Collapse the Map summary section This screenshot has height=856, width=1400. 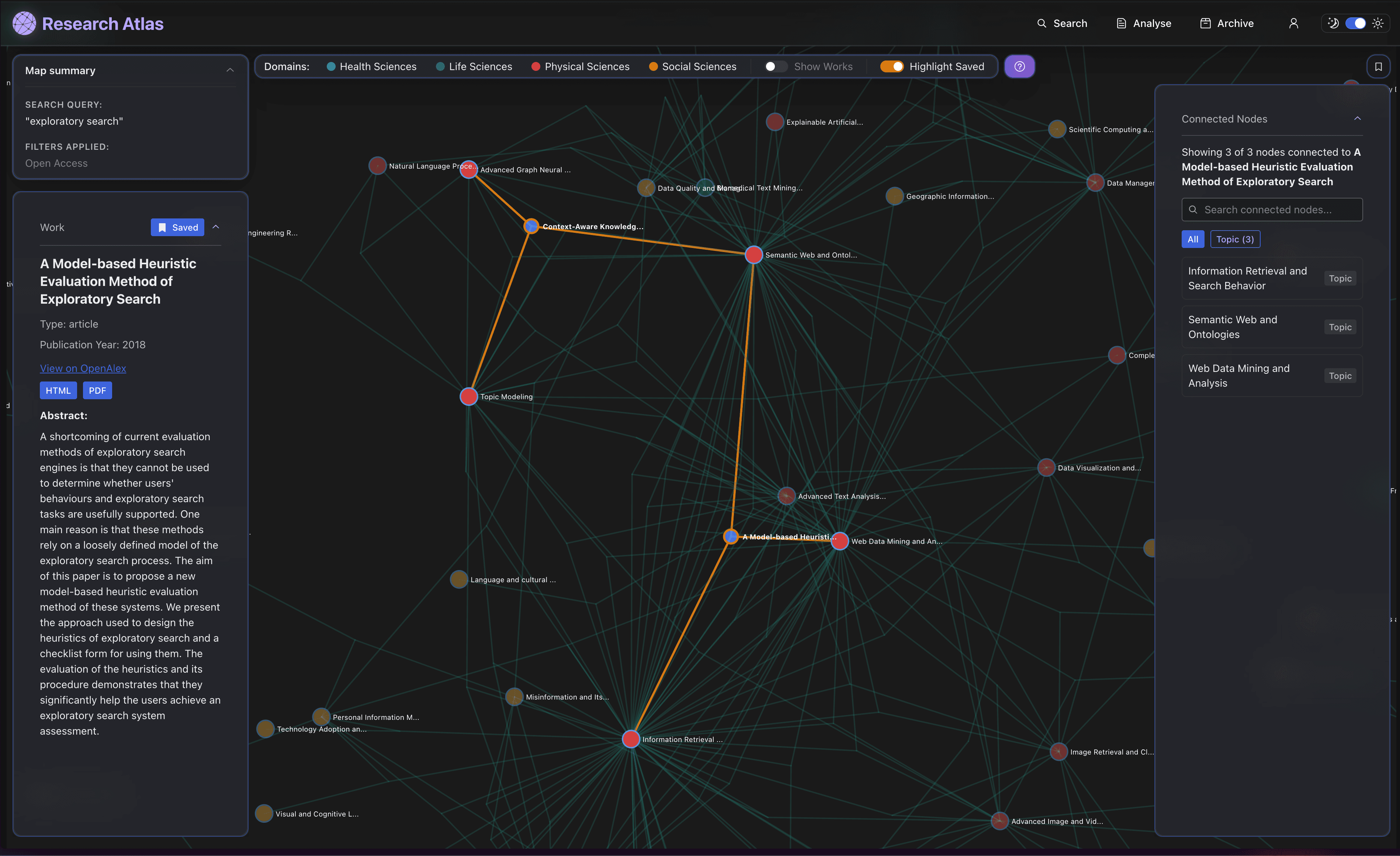[x=230, y=70]
